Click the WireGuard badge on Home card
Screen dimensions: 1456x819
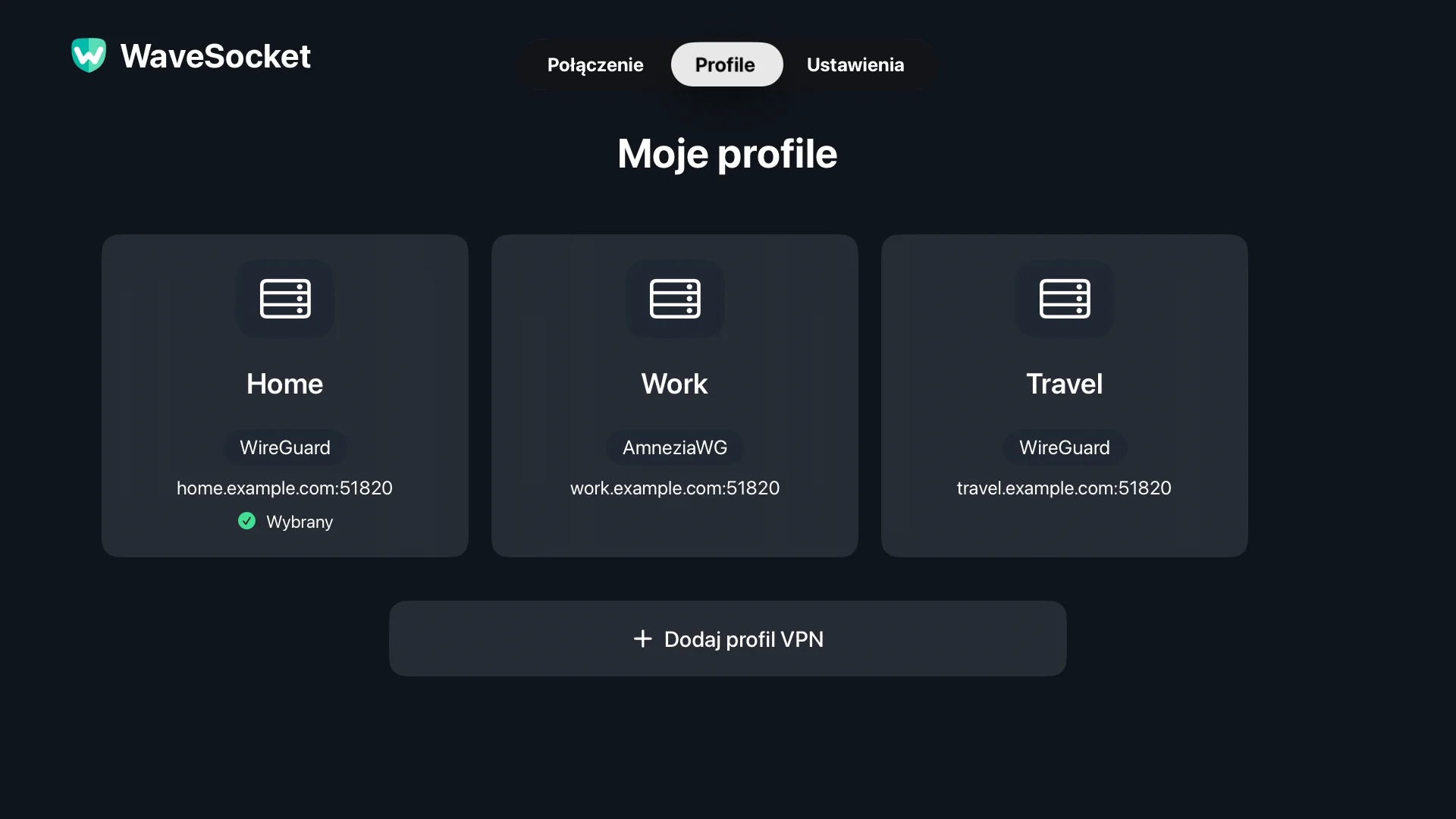pyautogui.click(x=285, y=447)
